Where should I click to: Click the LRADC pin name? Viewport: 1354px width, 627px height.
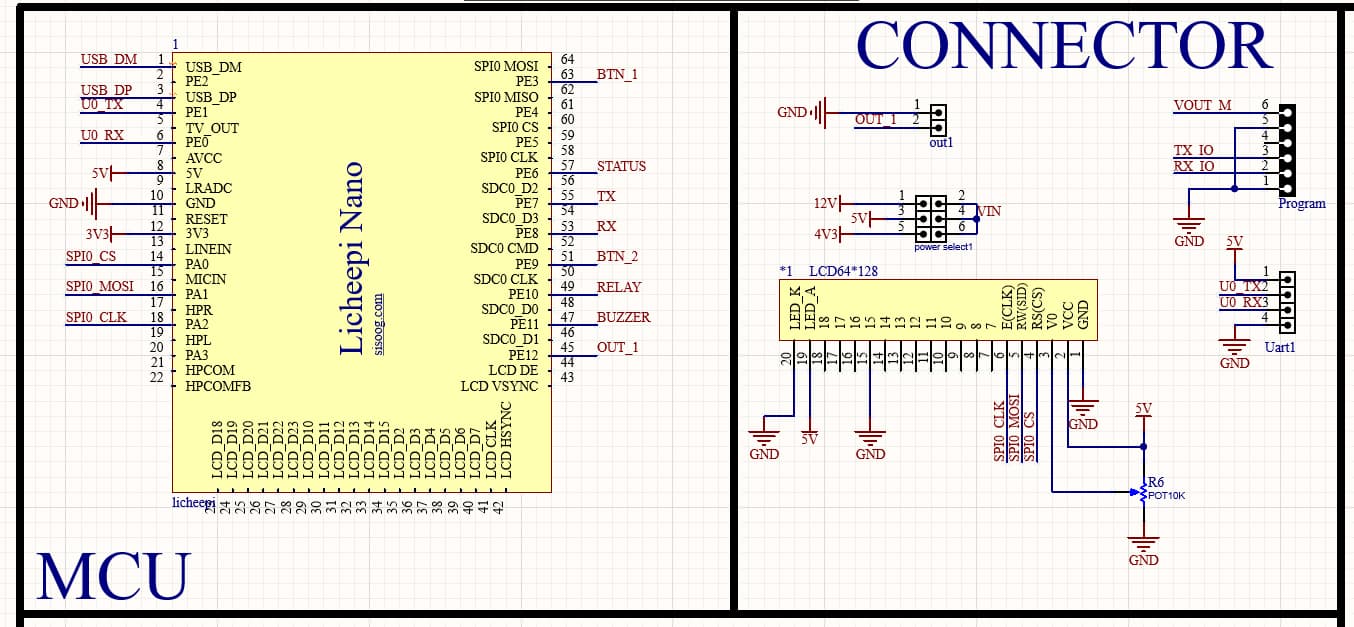[208, 188]
